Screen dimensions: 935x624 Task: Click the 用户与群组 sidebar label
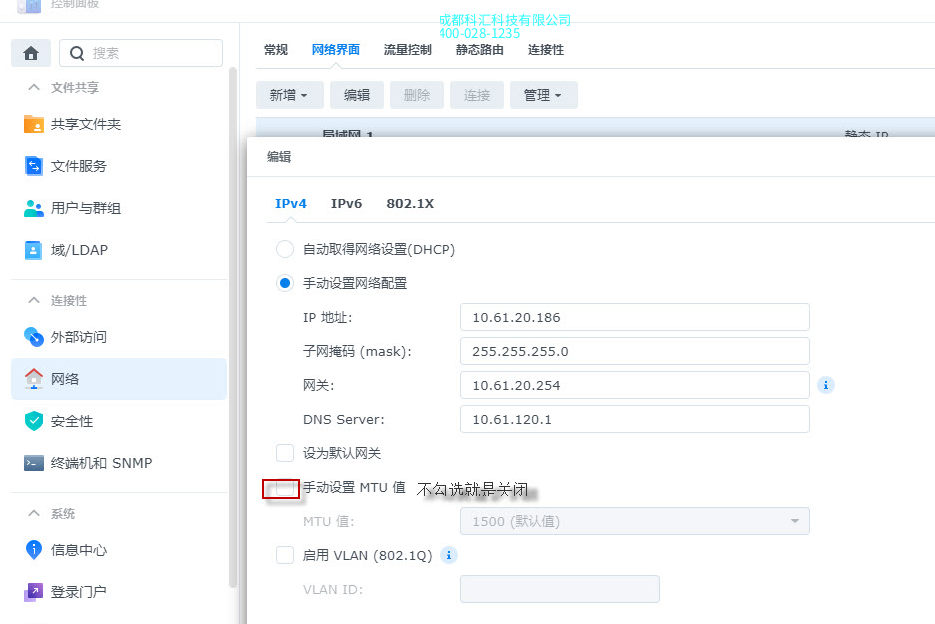pyautogui.click(x=86, y=208)
